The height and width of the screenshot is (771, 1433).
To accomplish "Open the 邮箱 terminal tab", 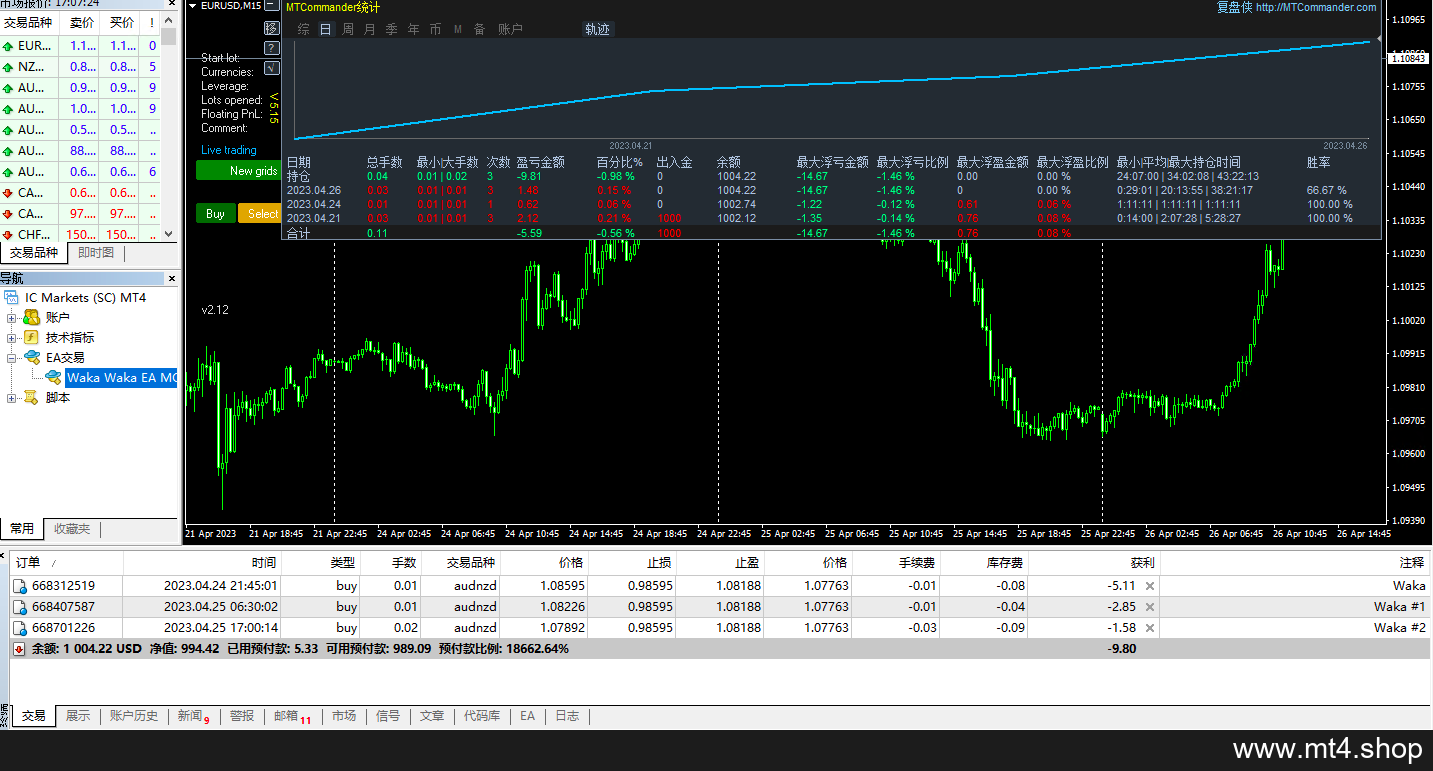I will [x=292, y=716].
